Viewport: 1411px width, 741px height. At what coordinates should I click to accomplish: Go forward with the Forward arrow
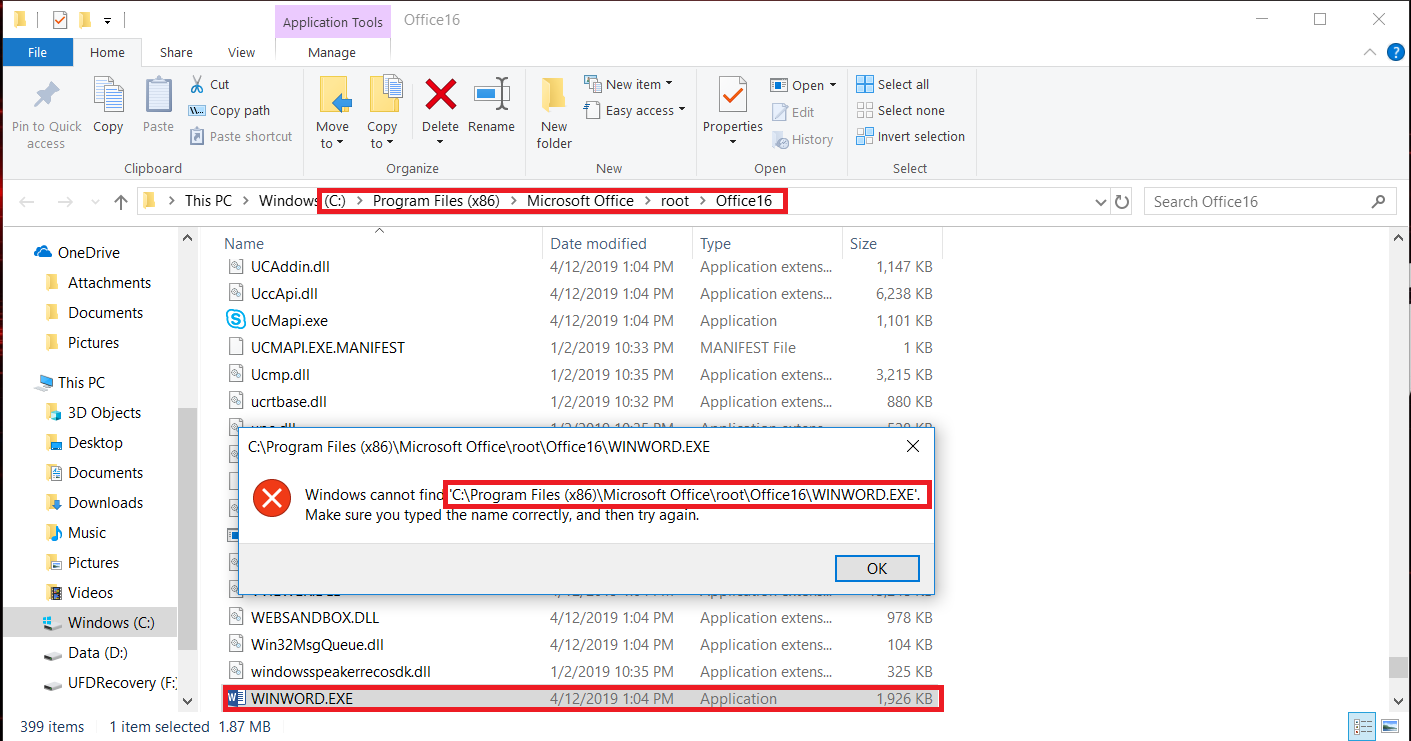(x=66, y=202)
